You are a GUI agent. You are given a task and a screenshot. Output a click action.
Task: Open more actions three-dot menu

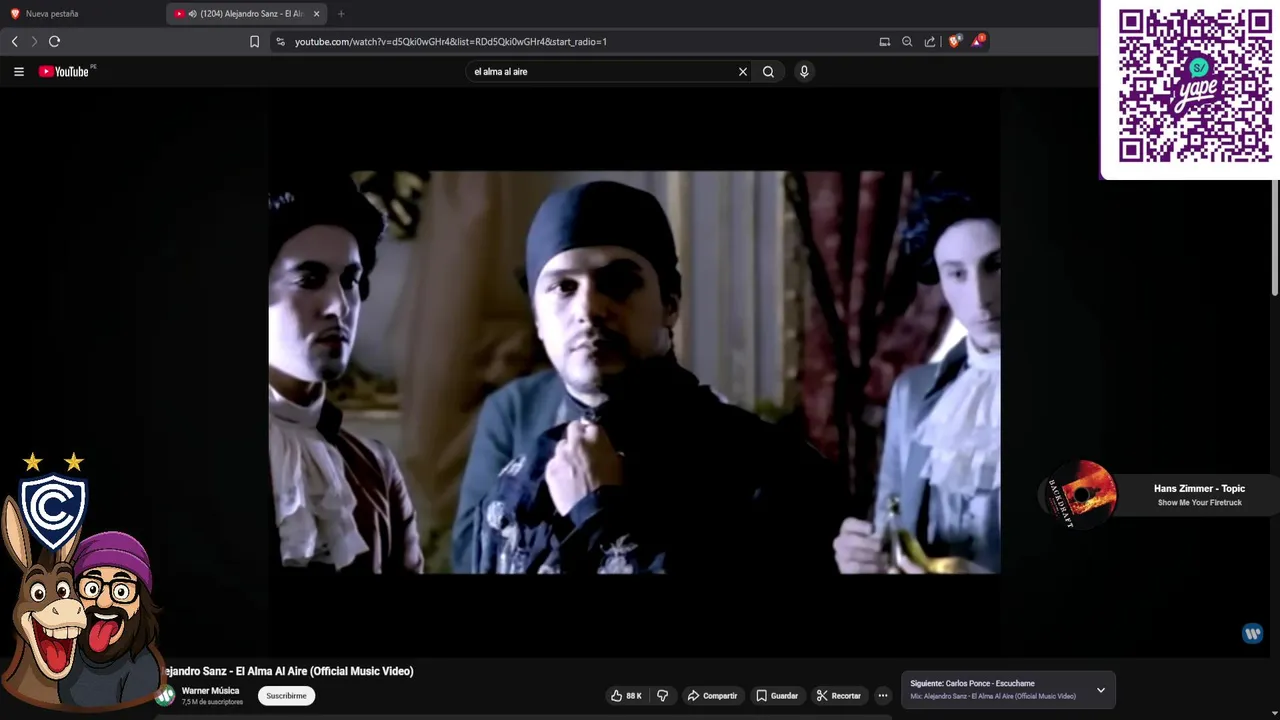pyautogui.click(x=882, y=696)
